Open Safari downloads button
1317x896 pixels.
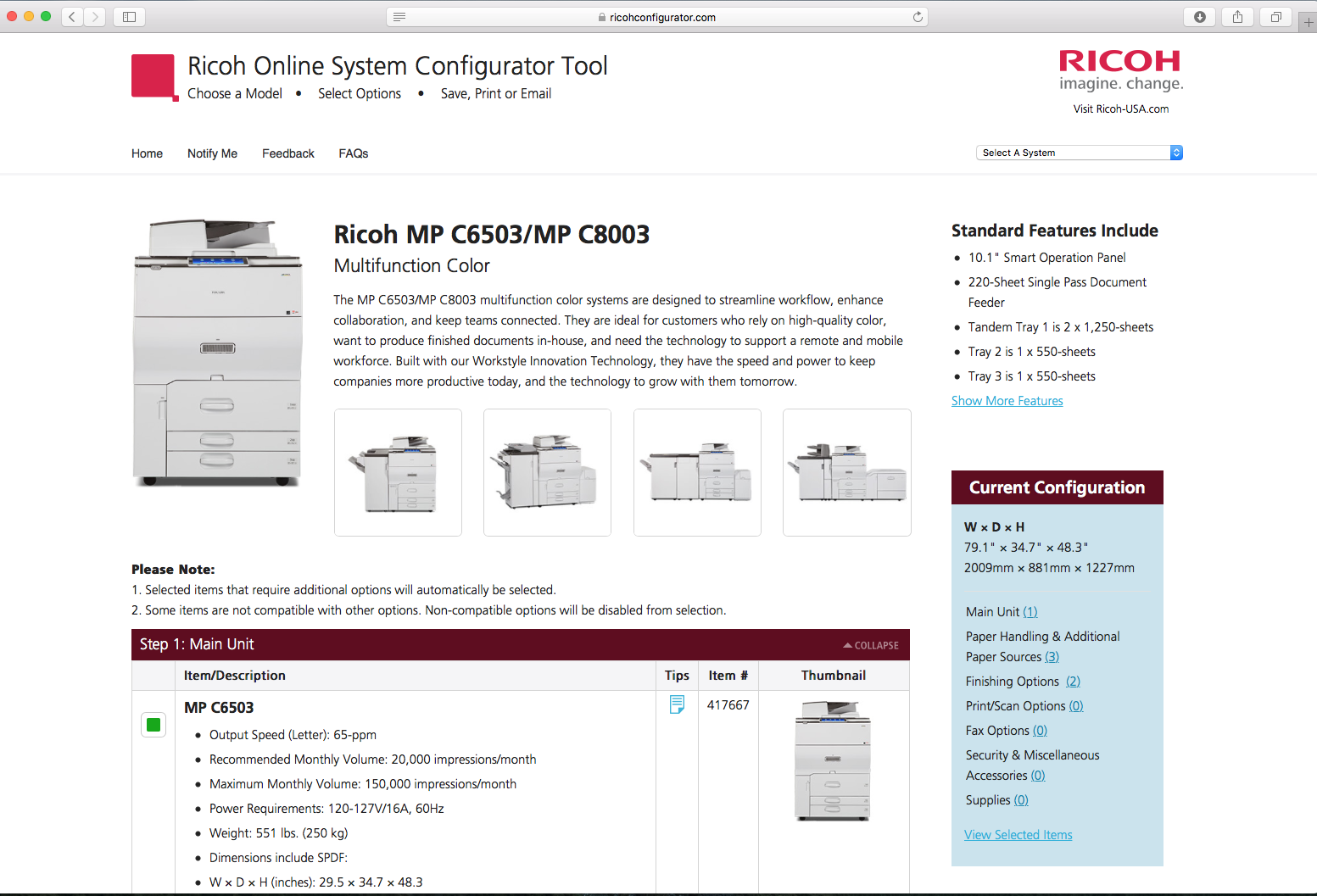click(x=1200, y=16)
